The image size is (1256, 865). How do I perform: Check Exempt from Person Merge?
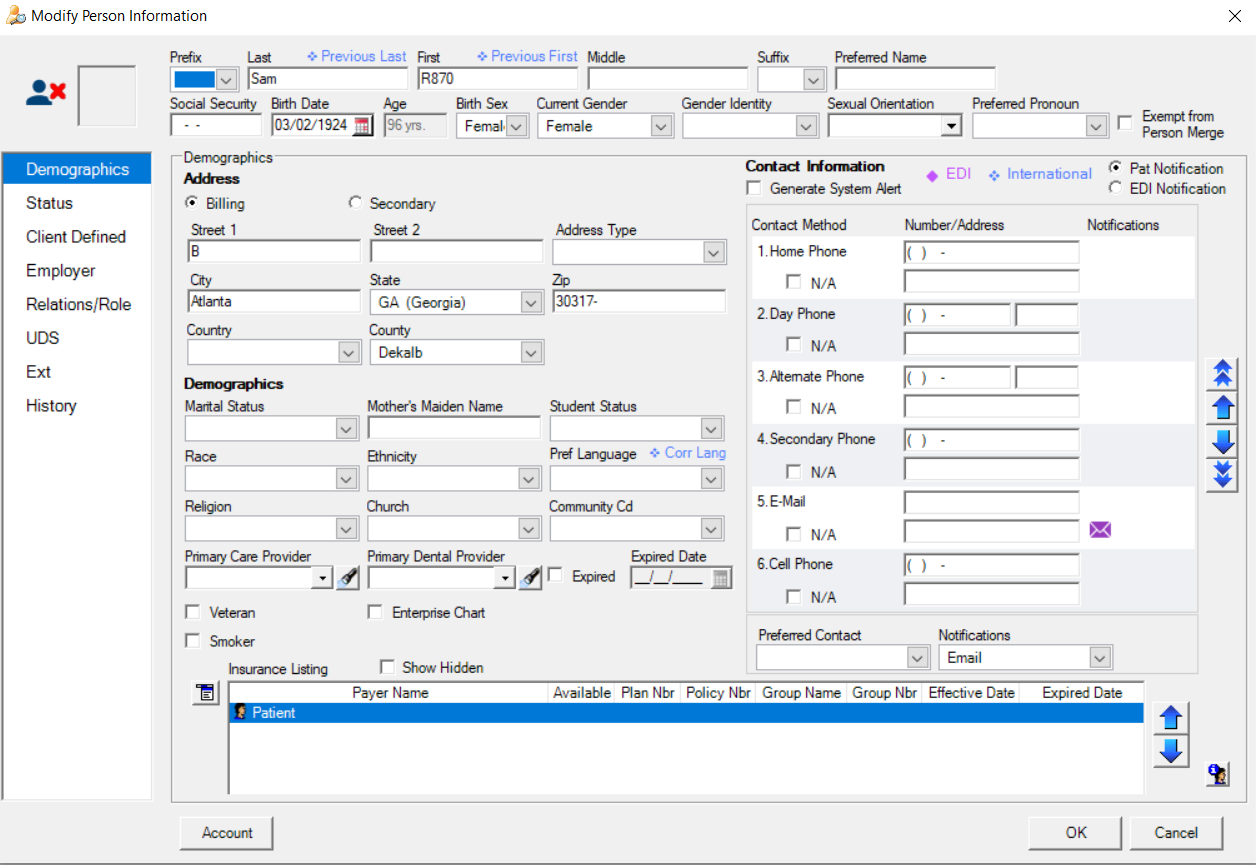pyautogui.click(x=1125, y=123)
